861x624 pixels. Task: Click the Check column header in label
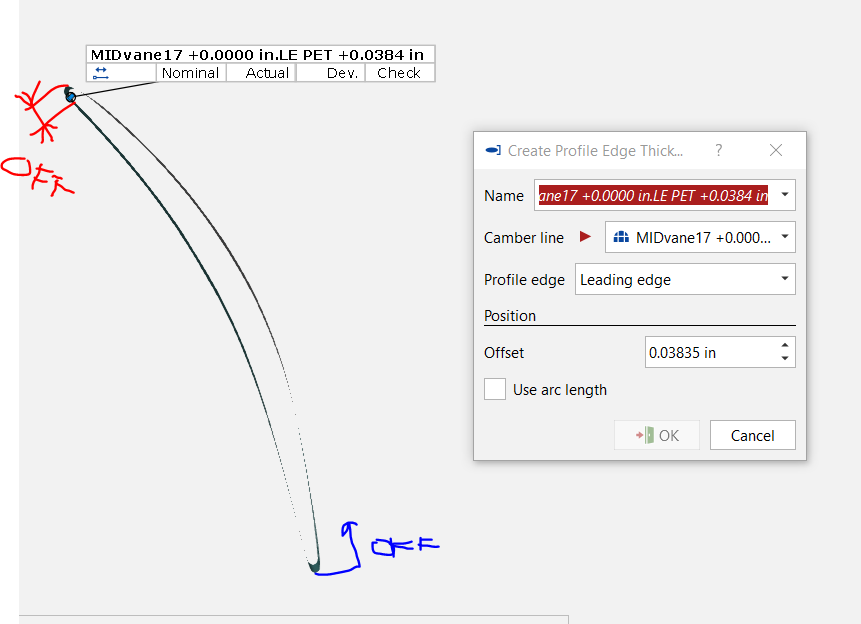pyautogui.click(x=399, y=73)
